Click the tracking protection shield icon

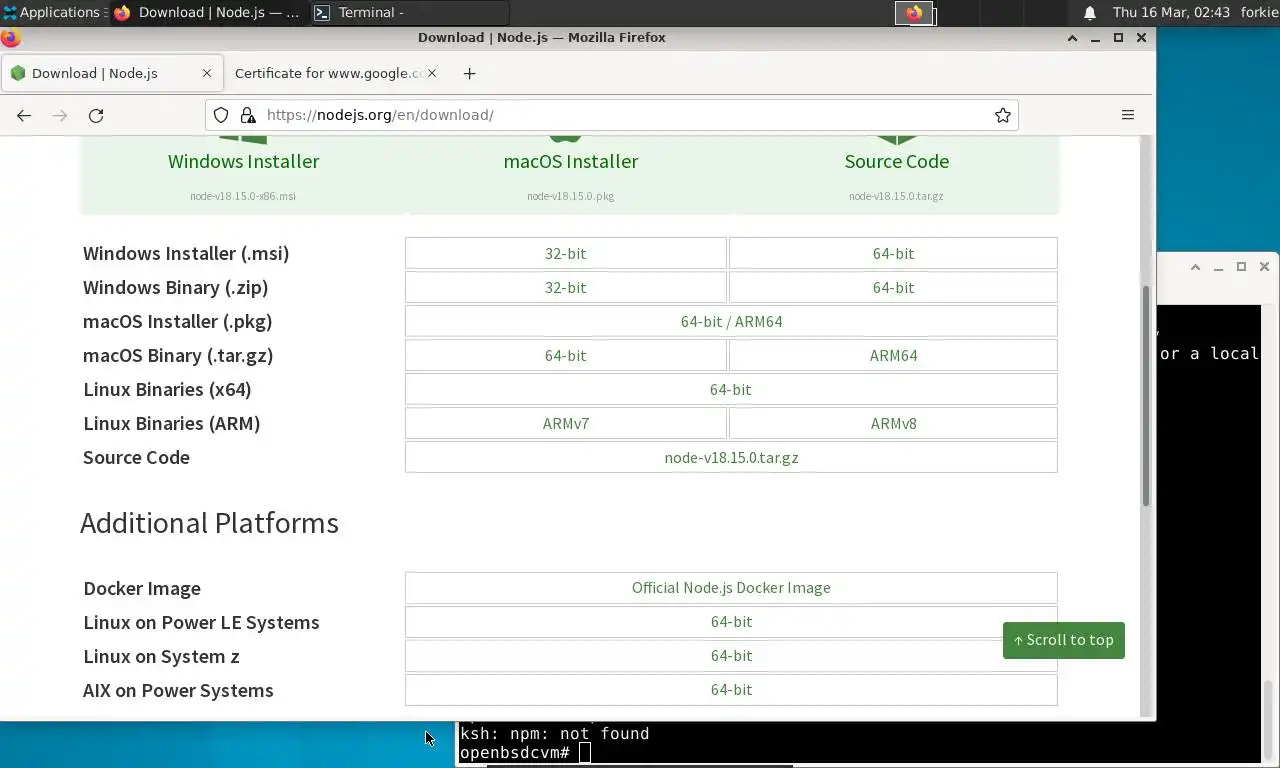click(x=221, y=115)
